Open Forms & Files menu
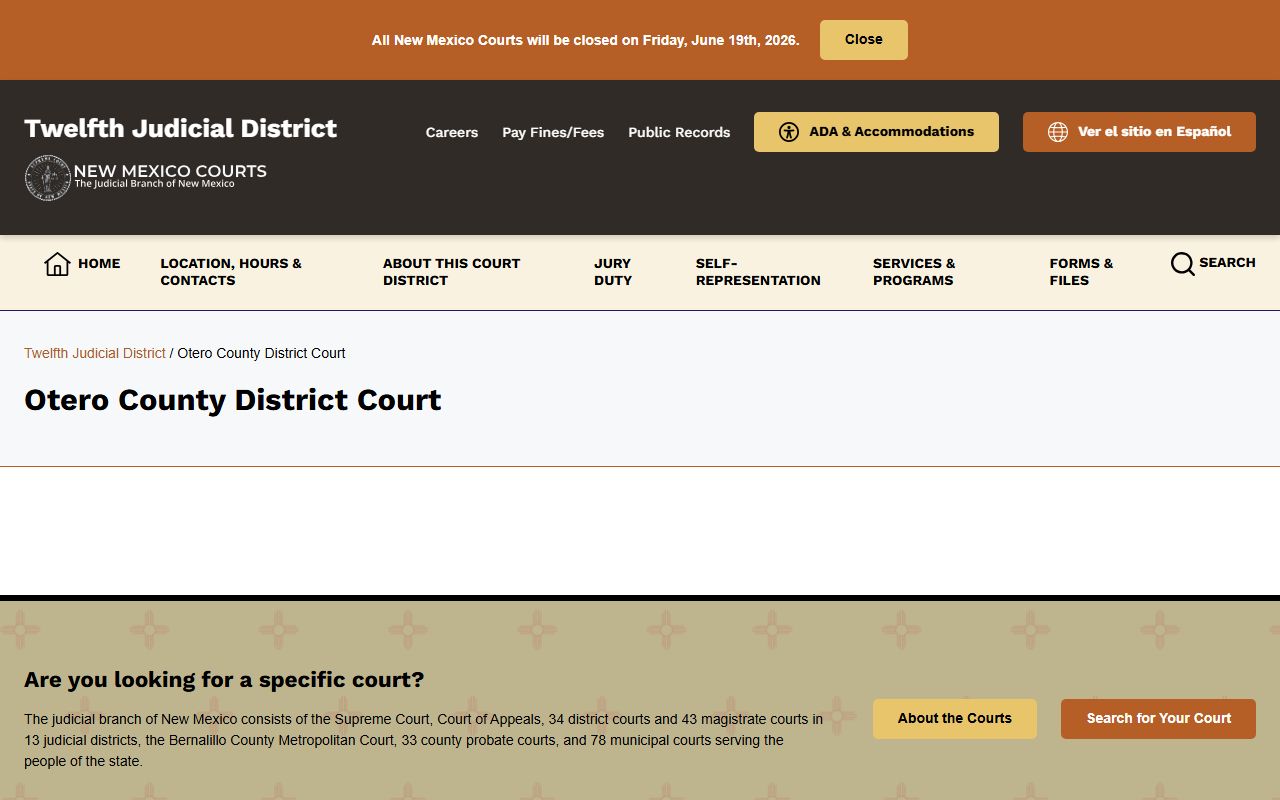1280x800 pixels. [1081, 272]
